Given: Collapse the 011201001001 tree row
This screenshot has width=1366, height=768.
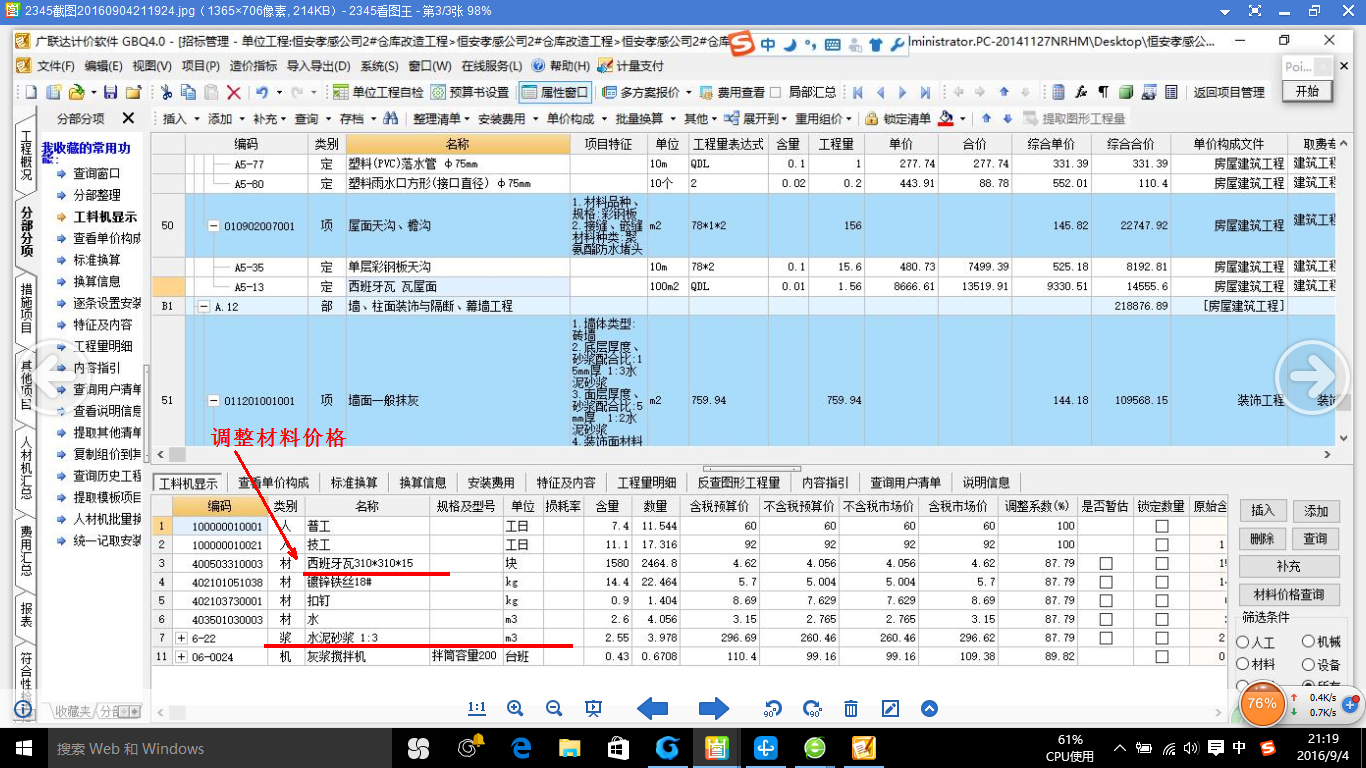Looking at the screenshot, I should pos(213,401).
